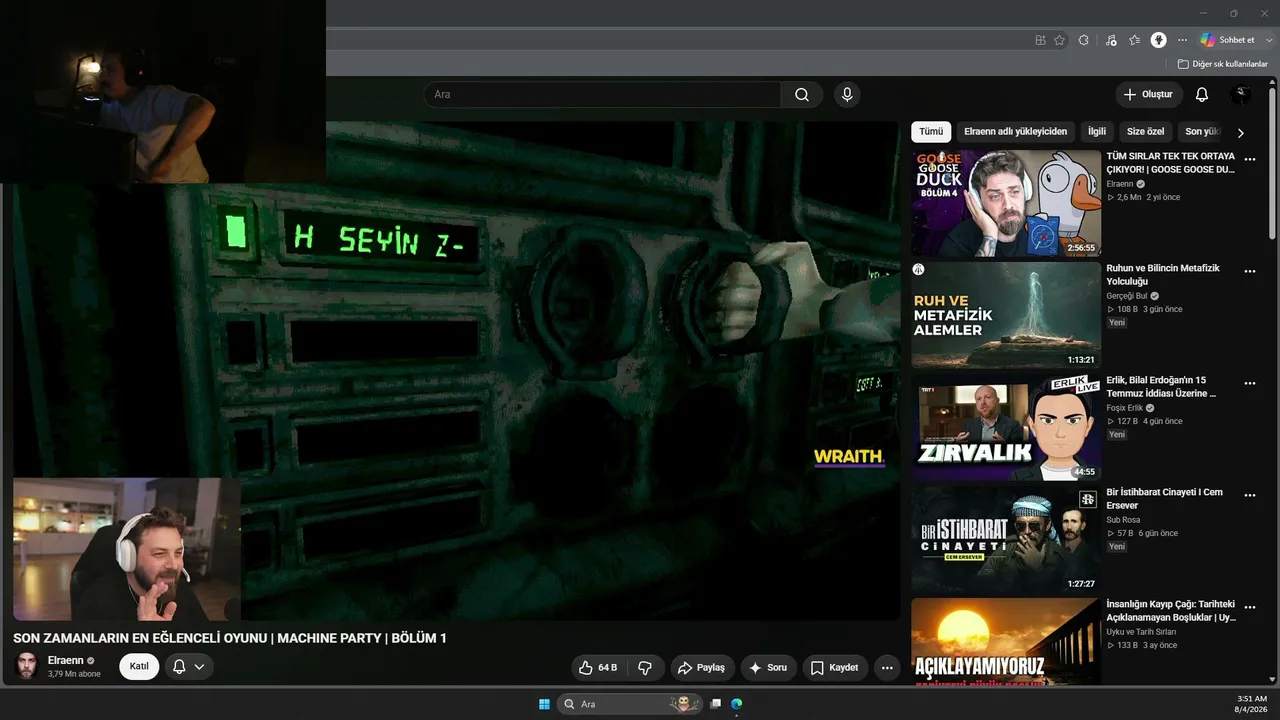Image resolution: width=1280 pixels, height=720 pixels.
Task: Open options for Ruhun ve Bilincin video
Action: pos(1249,272)
